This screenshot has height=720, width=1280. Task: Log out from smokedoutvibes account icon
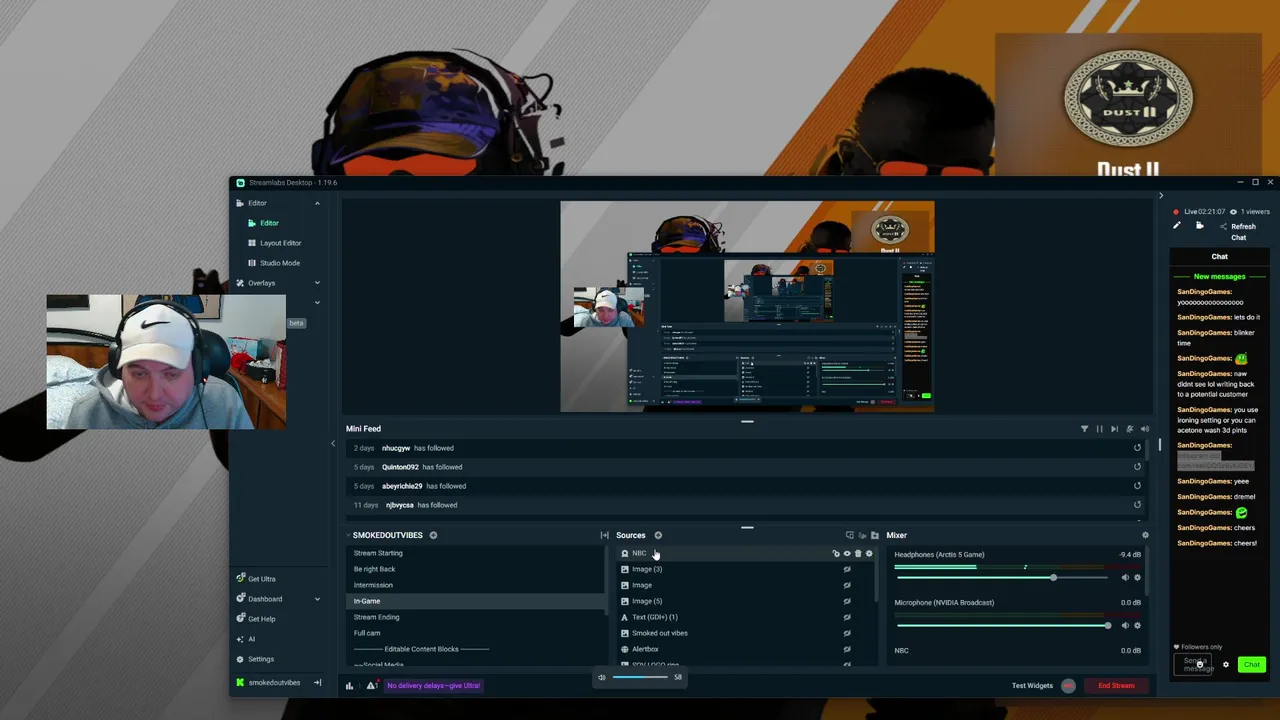[317, 683]
